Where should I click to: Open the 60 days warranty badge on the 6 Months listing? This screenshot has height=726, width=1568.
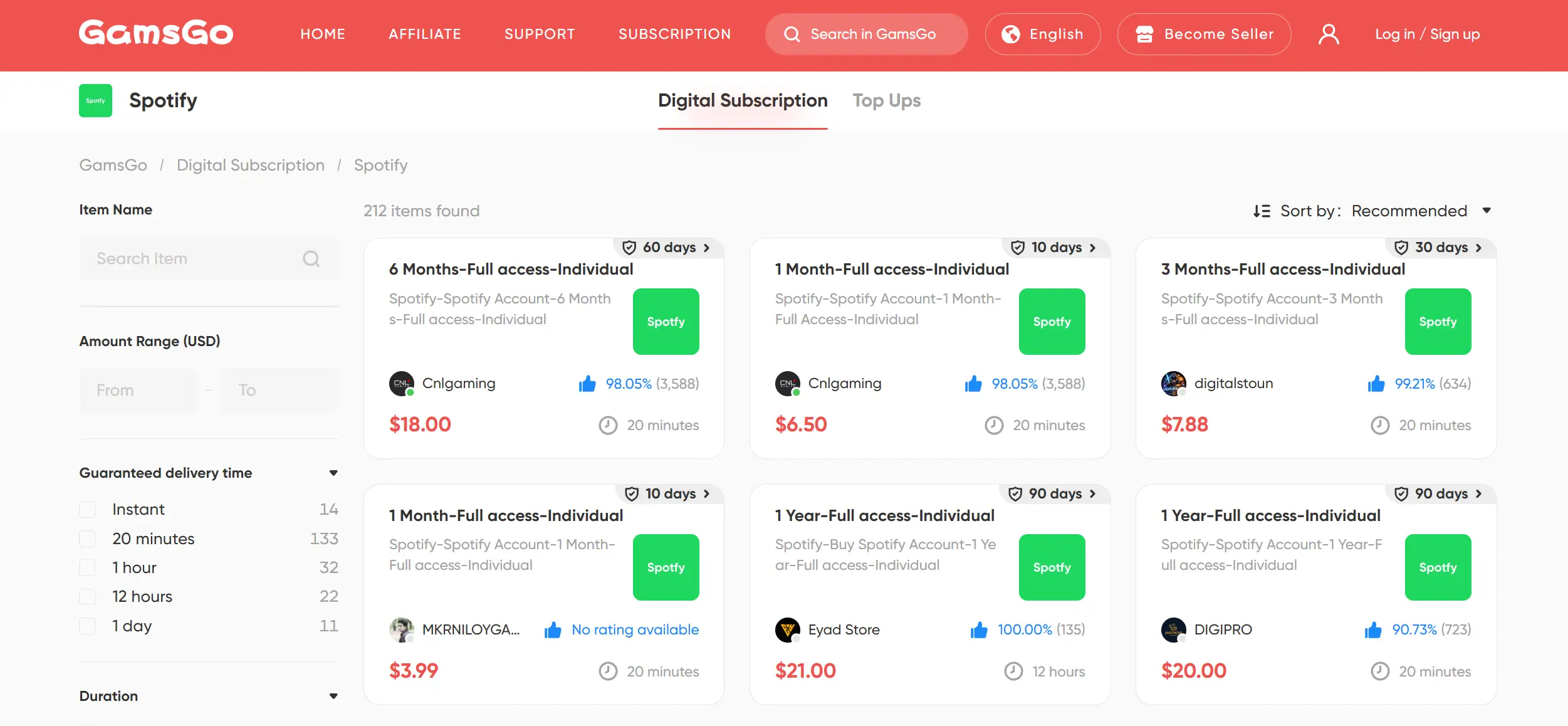tap(668, 248)
